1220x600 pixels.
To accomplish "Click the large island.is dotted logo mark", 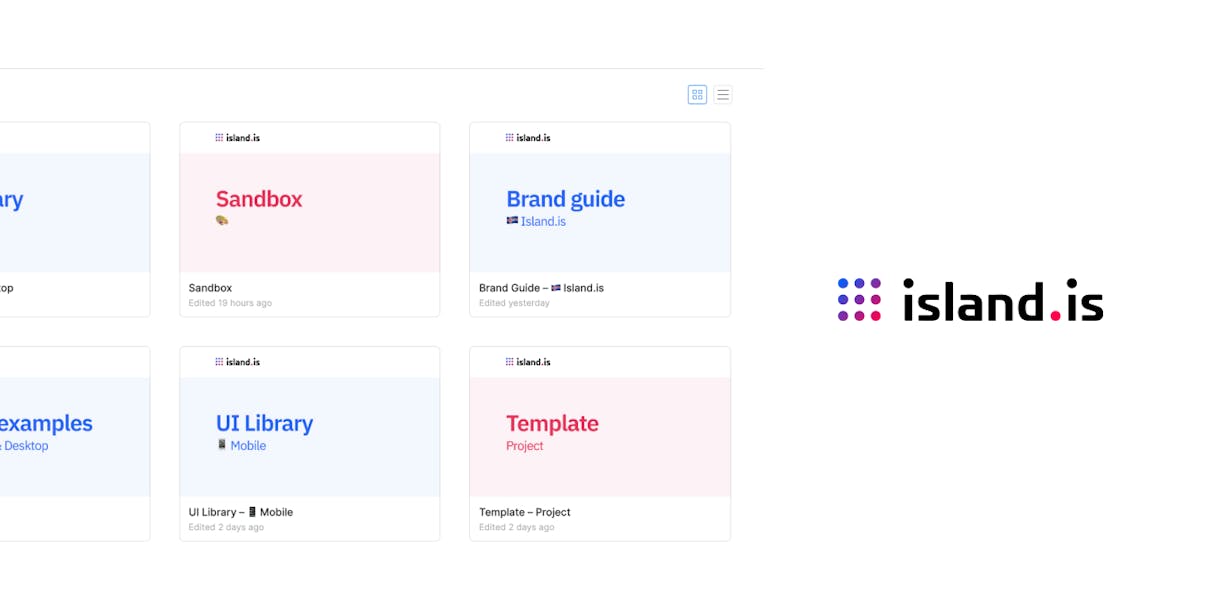I will (x=859, y=300).
